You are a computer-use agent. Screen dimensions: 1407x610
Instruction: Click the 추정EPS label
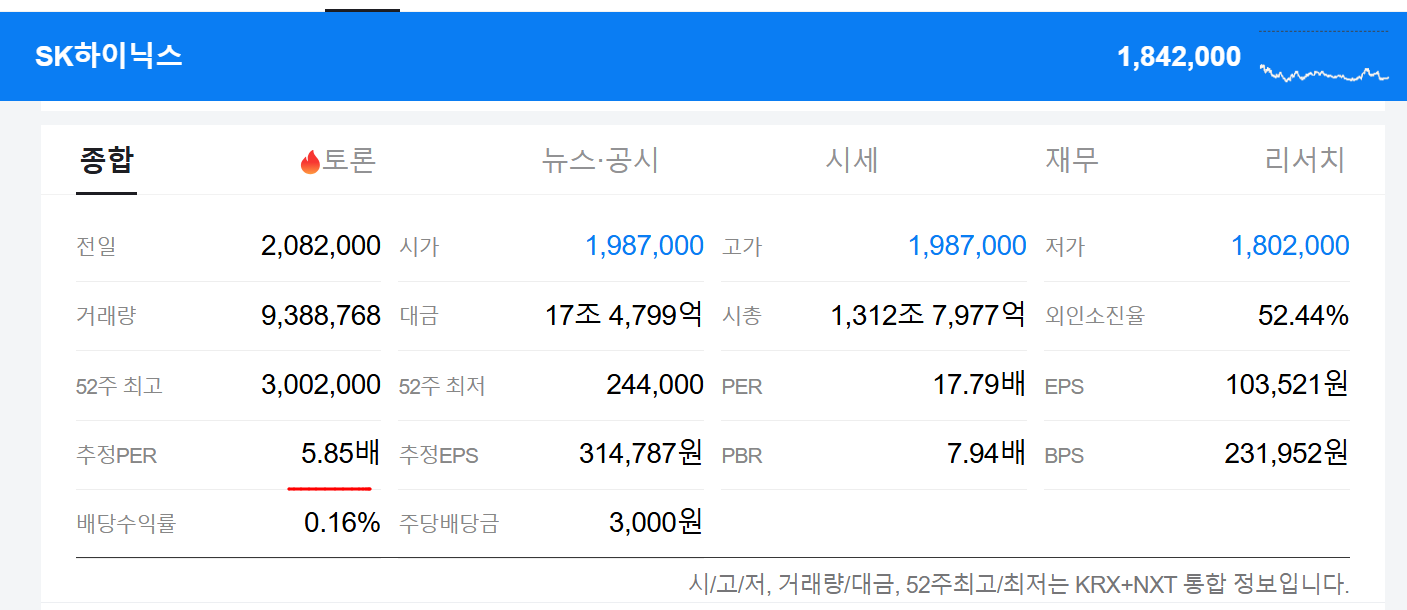point(439,456)
